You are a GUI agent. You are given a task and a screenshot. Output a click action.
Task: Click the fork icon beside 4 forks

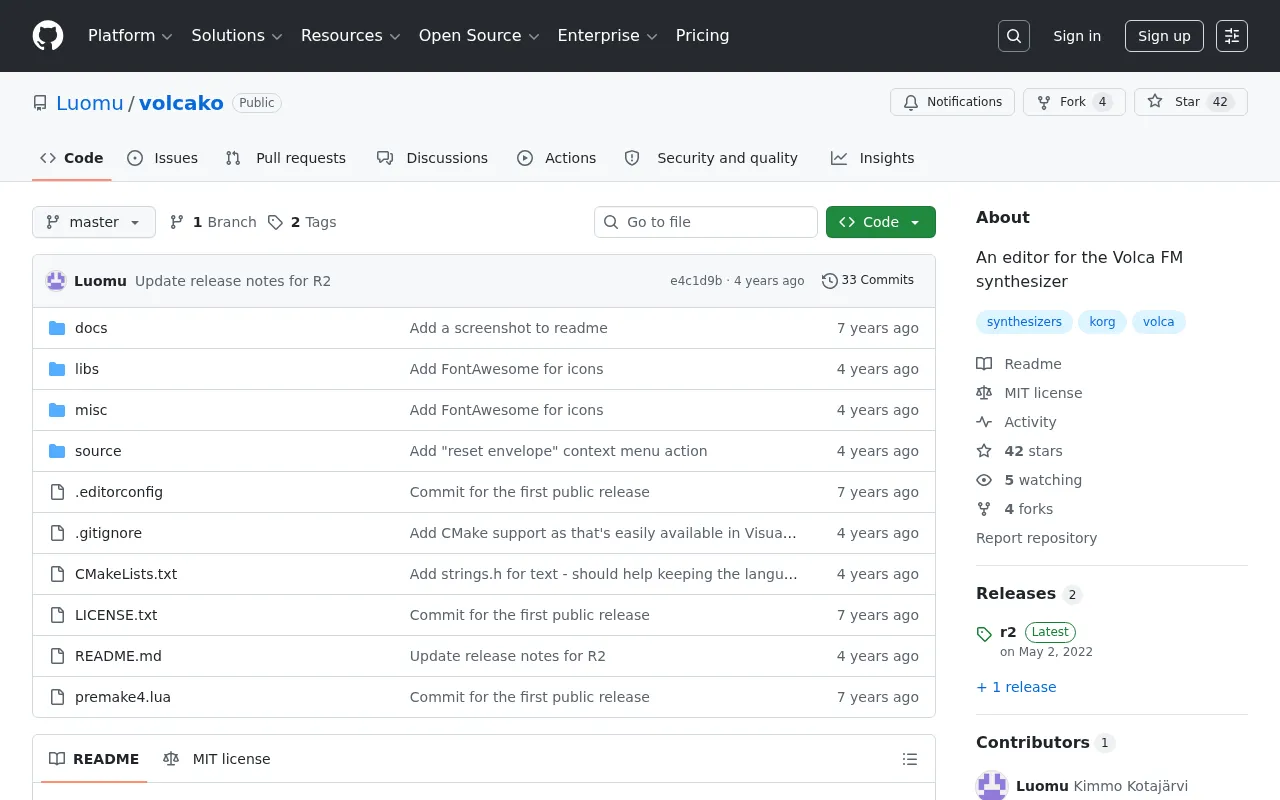pos(984,509)
